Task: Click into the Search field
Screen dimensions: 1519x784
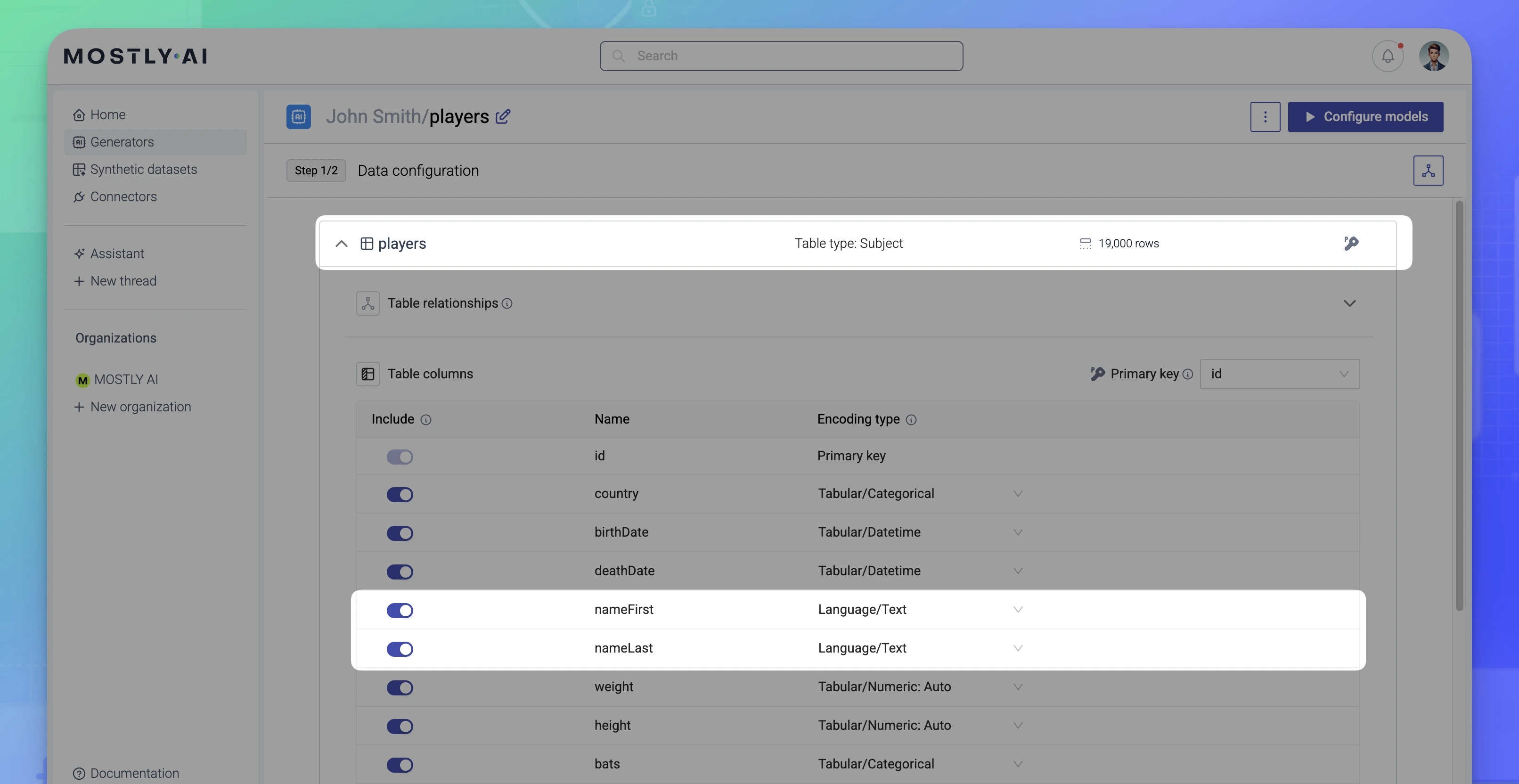Action: [781, 56]
